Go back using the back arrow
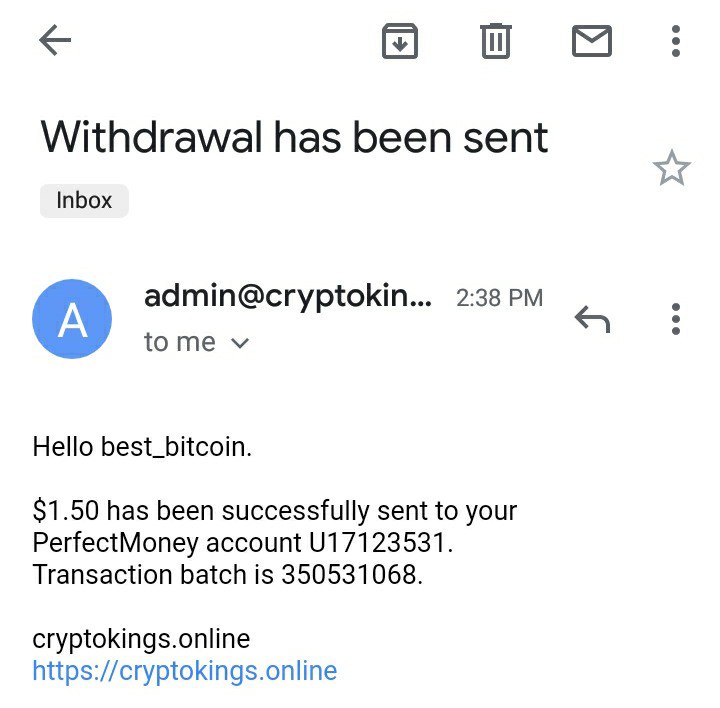720x708 pixels. click(x=55, y=41)
